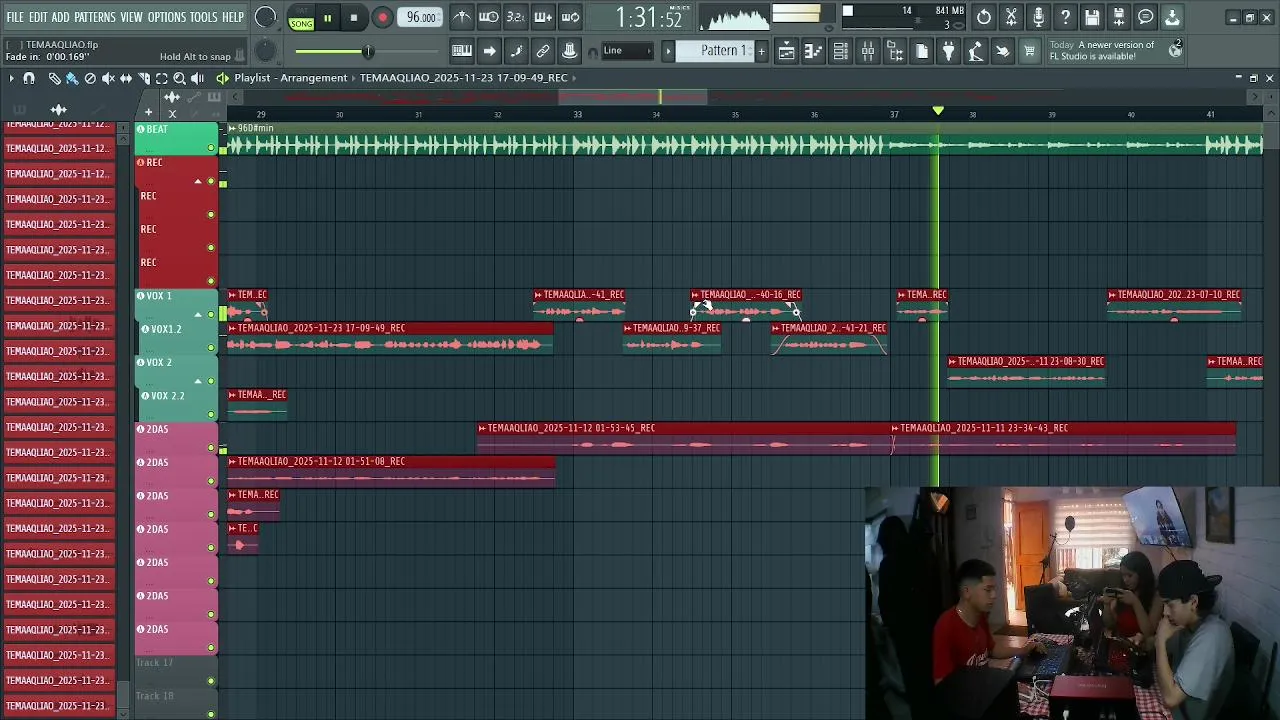Mute the BEAT track green LED
The height and width of the screenshot is (720, 1280).
[211, 148]
